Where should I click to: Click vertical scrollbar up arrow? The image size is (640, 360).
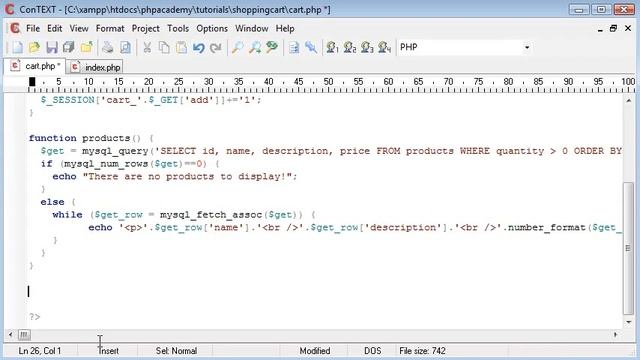pos(629,100)
